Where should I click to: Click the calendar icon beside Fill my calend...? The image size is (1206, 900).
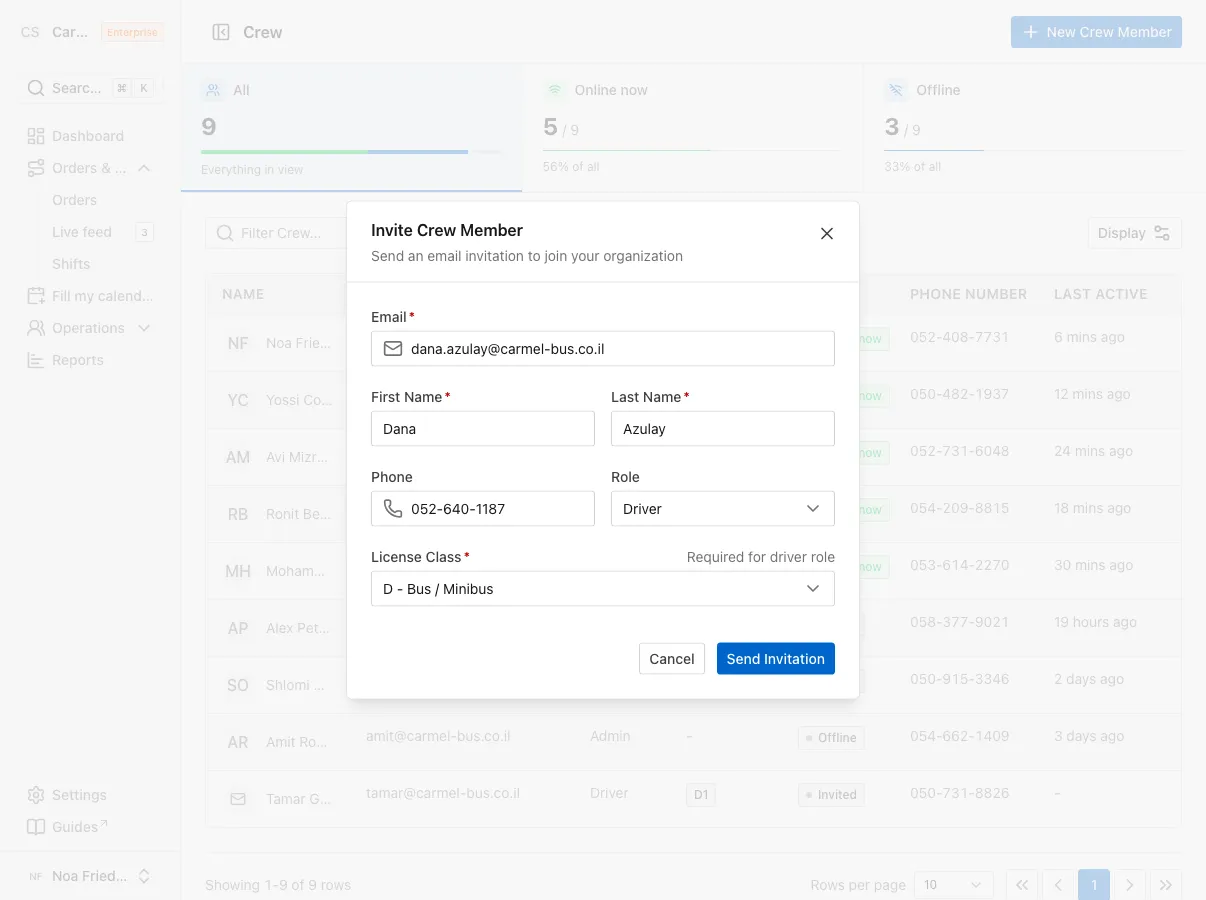coord(36,296)
